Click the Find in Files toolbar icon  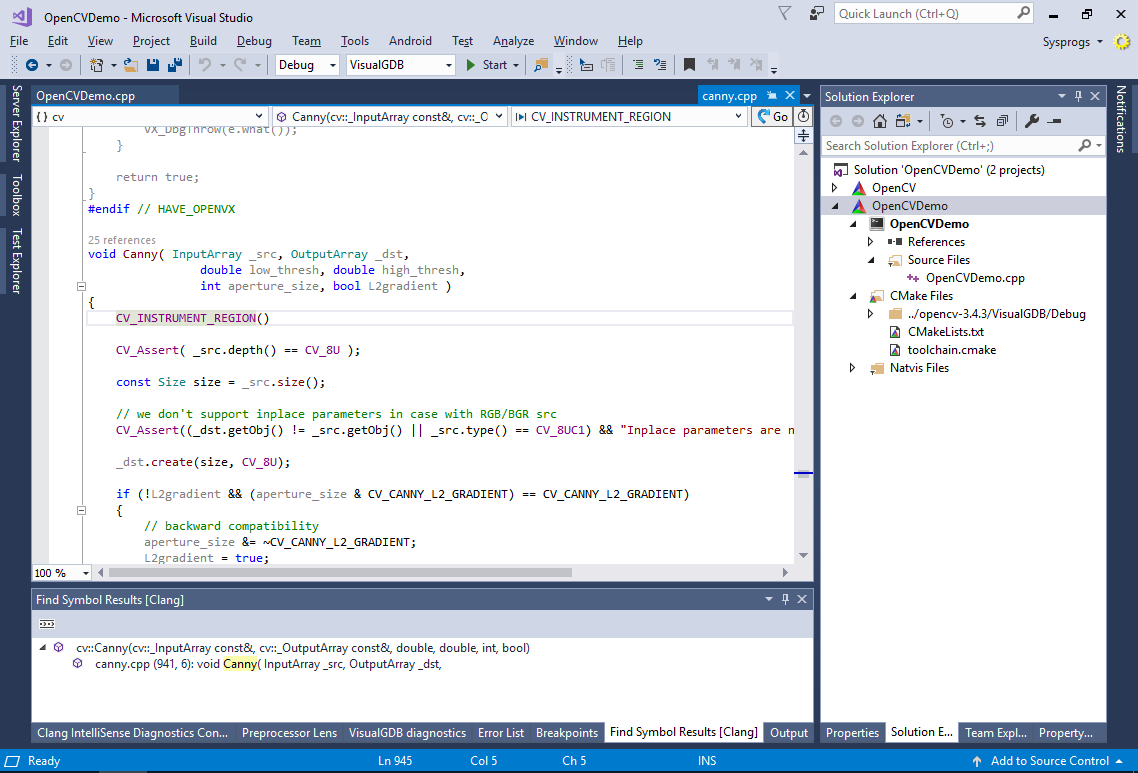point(541,65)
